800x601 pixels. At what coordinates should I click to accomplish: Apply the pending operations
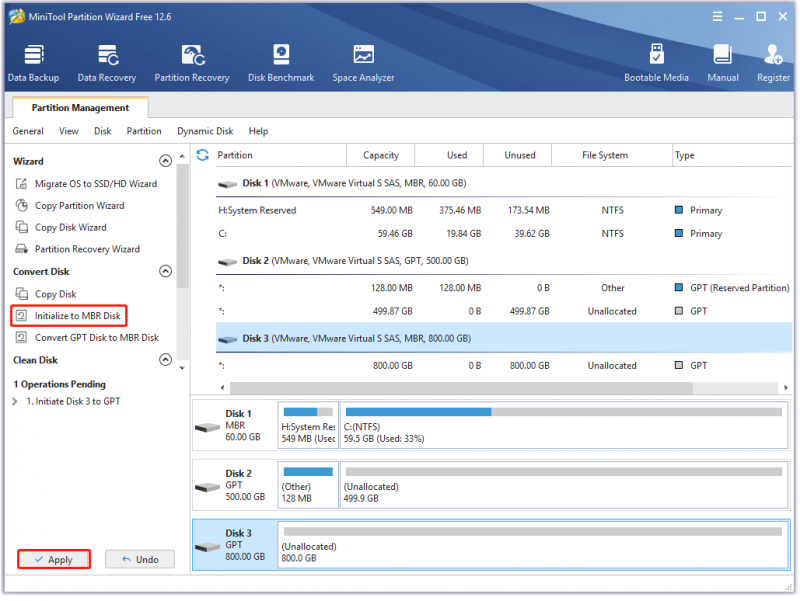point(54,560)
